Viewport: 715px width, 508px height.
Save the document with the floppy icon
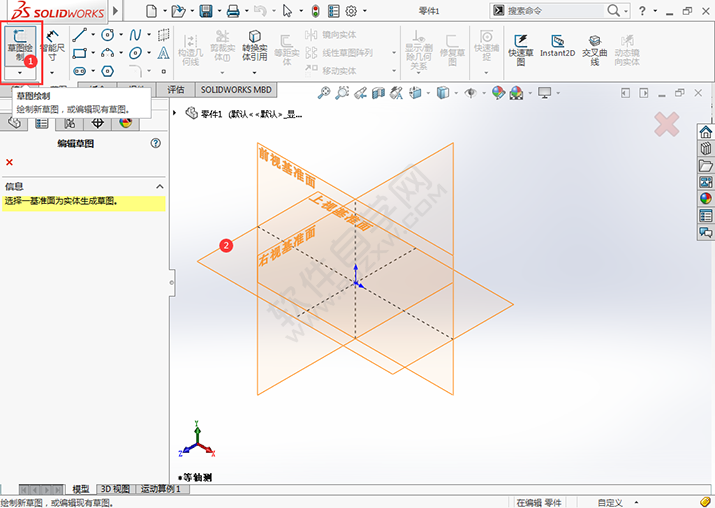pyautogui.click(x=206, y=11)
